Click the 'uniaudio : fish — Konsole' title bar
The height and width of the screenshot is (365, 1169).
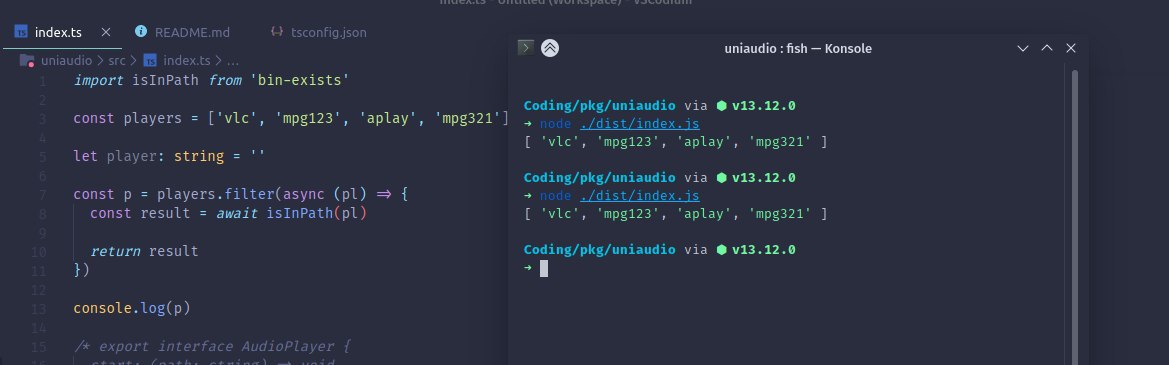[798, 48]
